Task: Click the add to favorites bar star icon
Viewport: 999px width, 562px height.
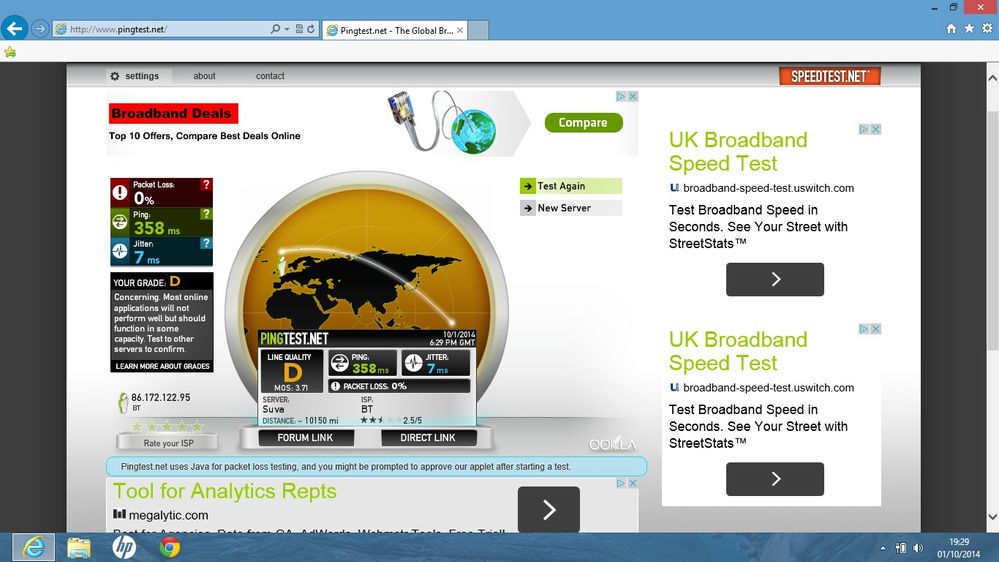Action: coord(10,52)
